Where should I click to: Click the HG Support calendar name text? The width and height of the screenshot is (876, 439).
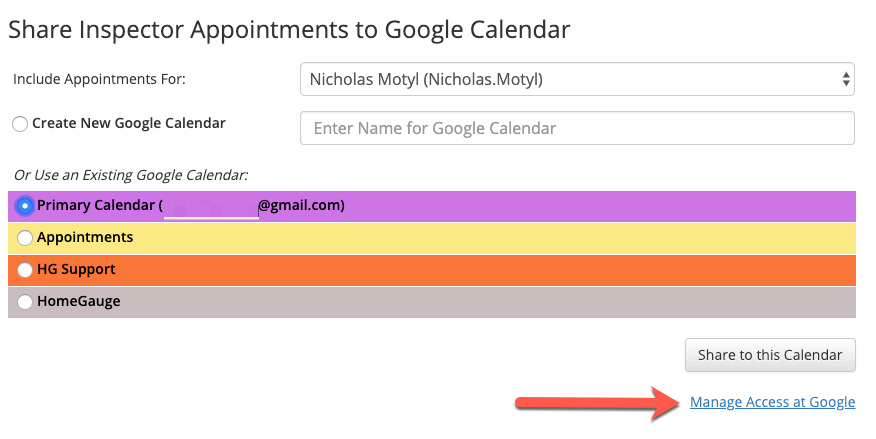(x=76, y=270)
